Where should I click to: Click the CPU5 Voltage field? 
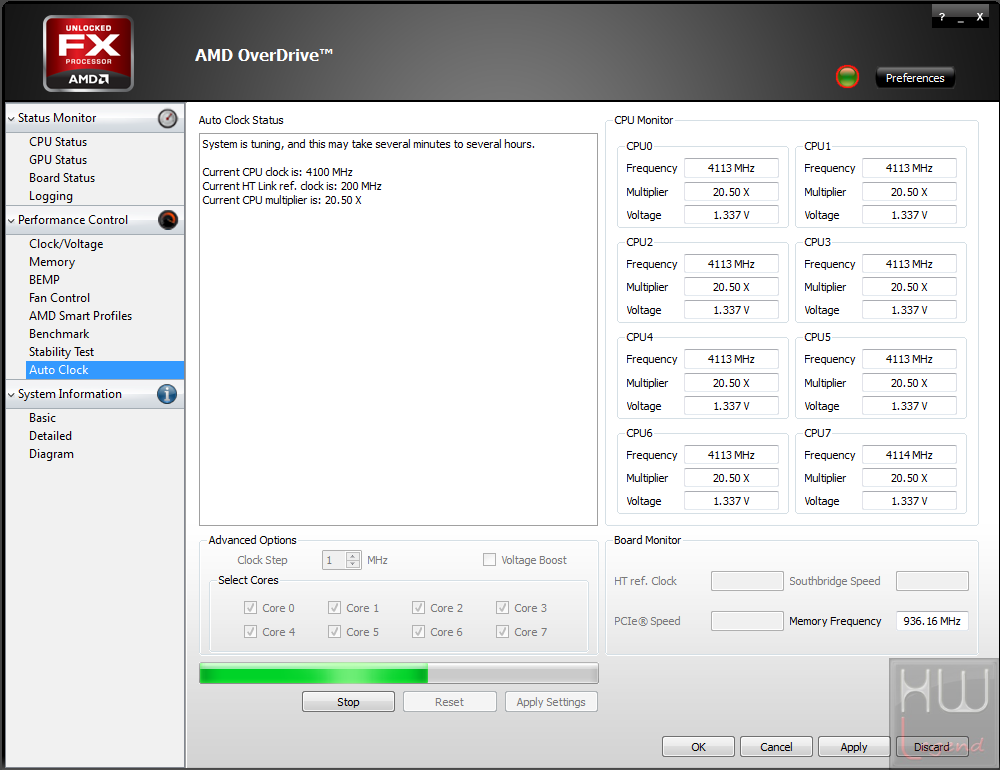(x=909, y=406)
